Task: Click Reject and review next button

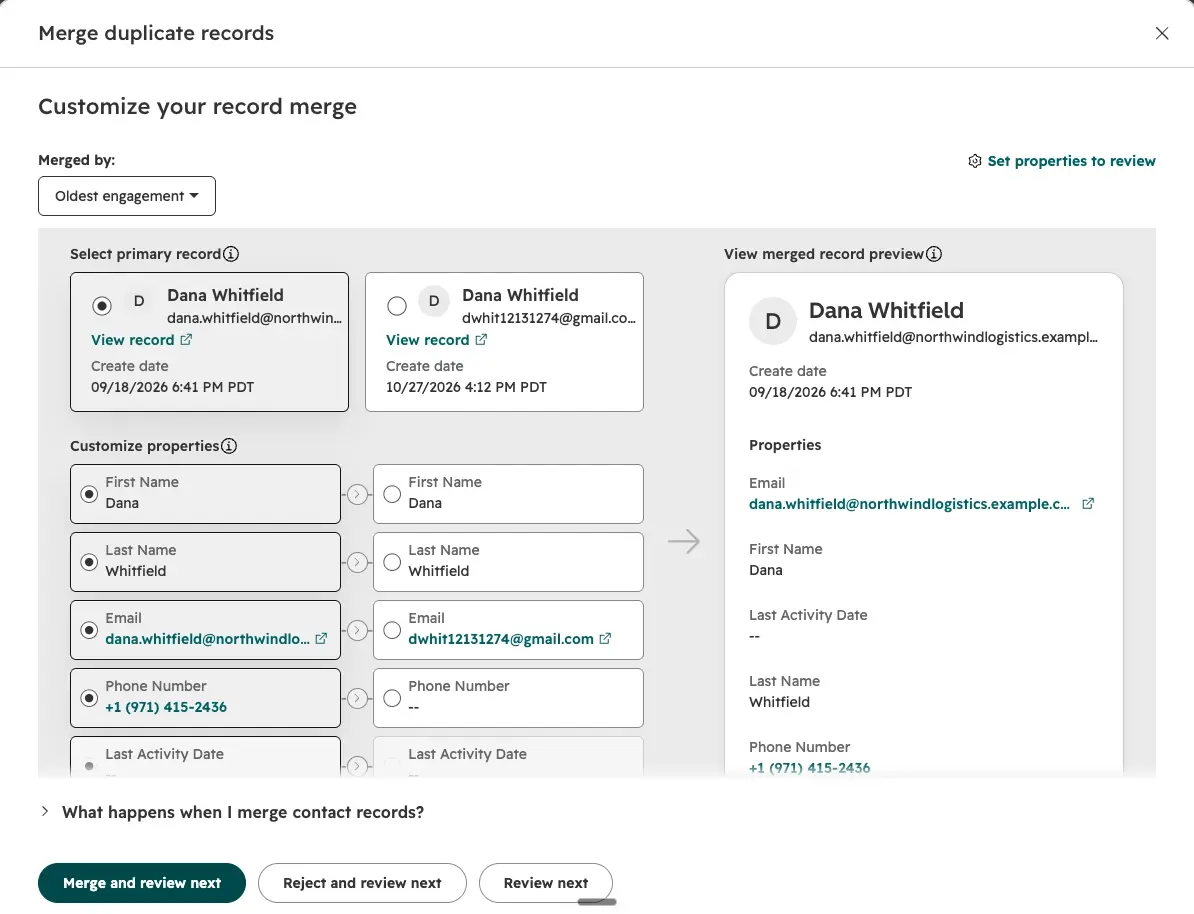Action: (362, 883)
